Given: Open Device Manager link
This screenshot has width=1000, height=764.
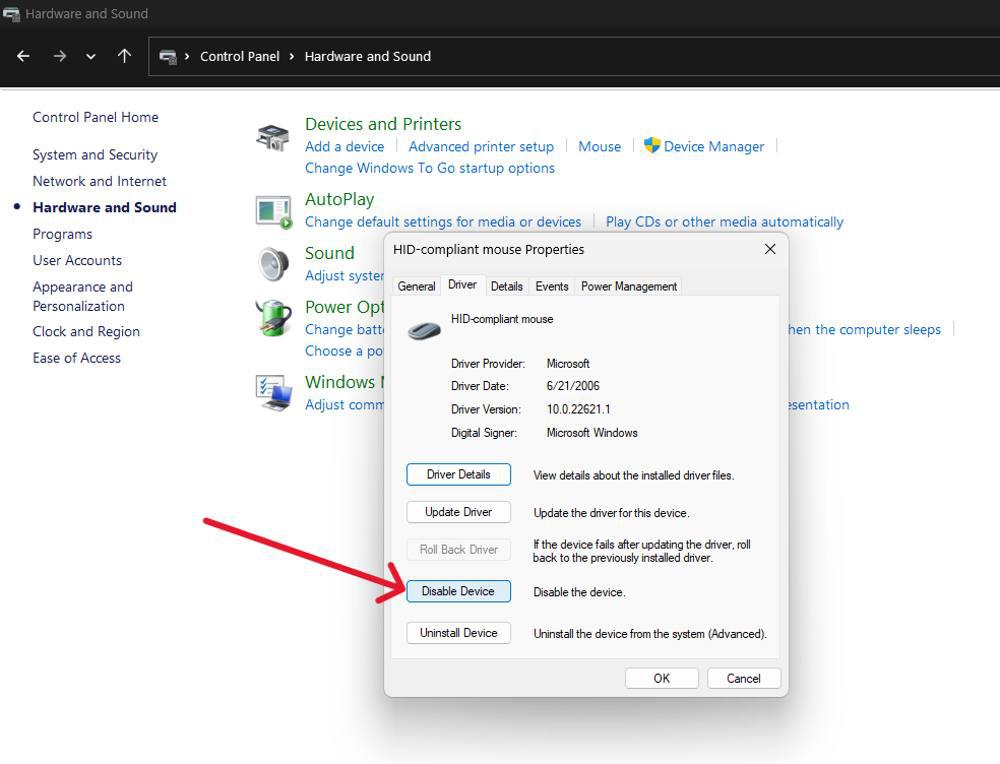Looking at the screenshot, I should point(714,147).
